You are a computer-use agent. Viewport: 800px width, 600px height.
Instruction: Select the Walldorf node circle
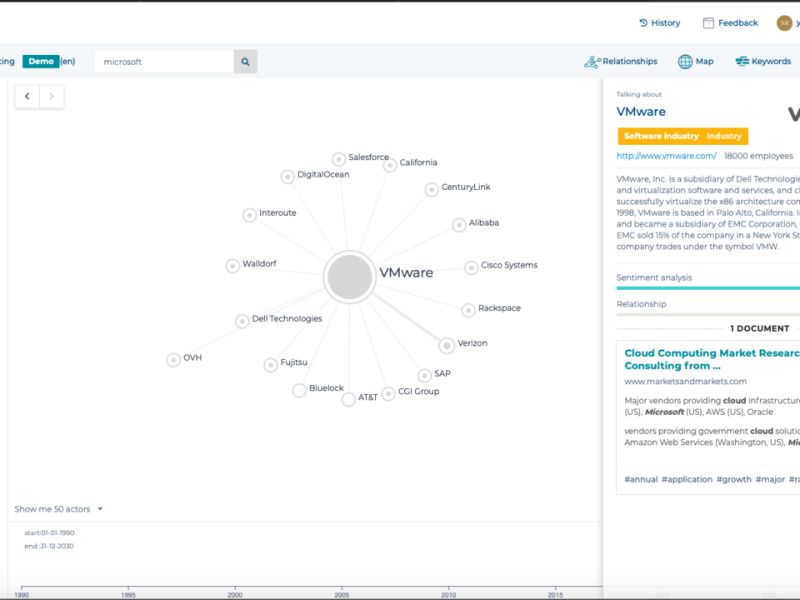coord(233,266)
